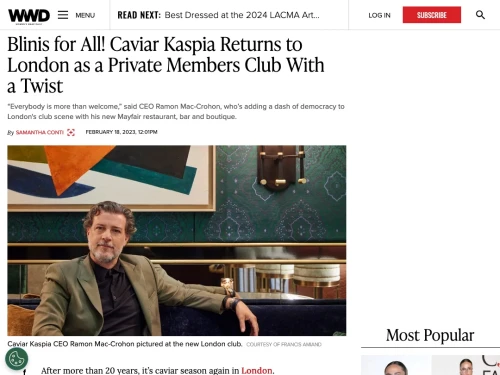Click the READ NEXT label
The image size is (500, 375).
pyautogui.click(x=139, y=15)
